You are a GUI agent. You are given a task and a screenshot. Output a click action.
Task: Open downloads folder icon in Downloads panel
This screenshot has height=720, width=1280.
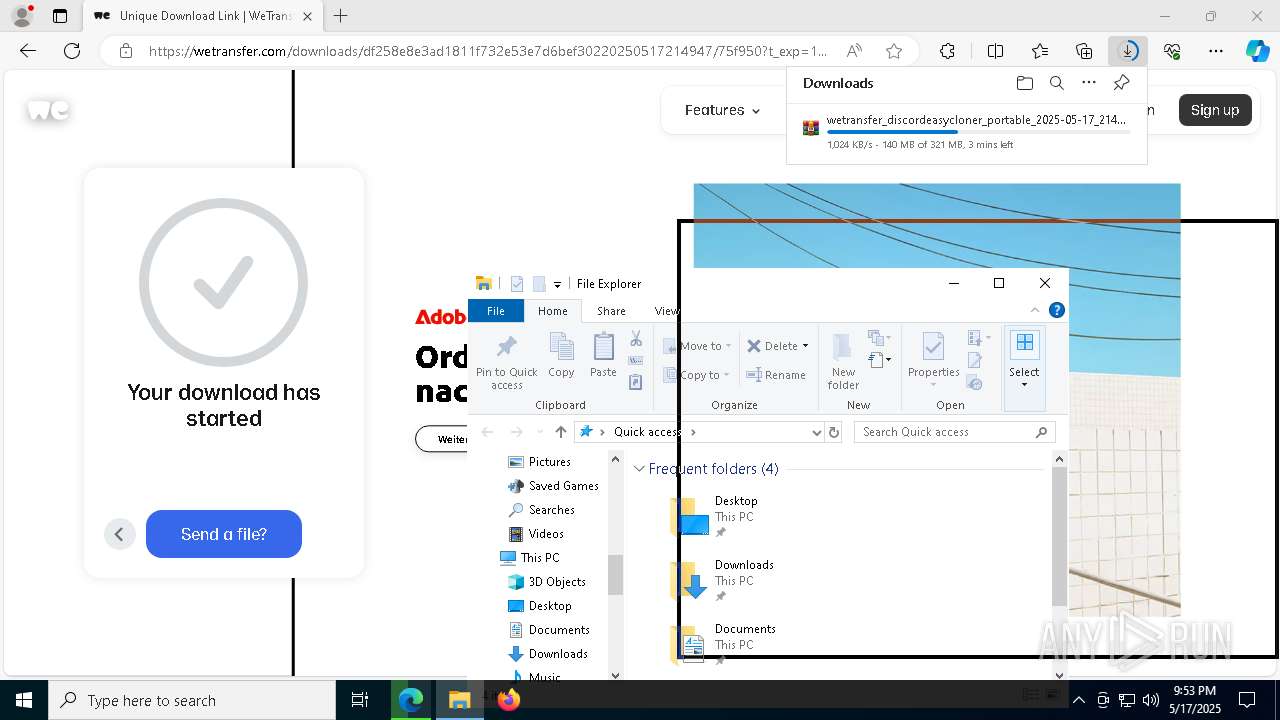click(1024, 83)
